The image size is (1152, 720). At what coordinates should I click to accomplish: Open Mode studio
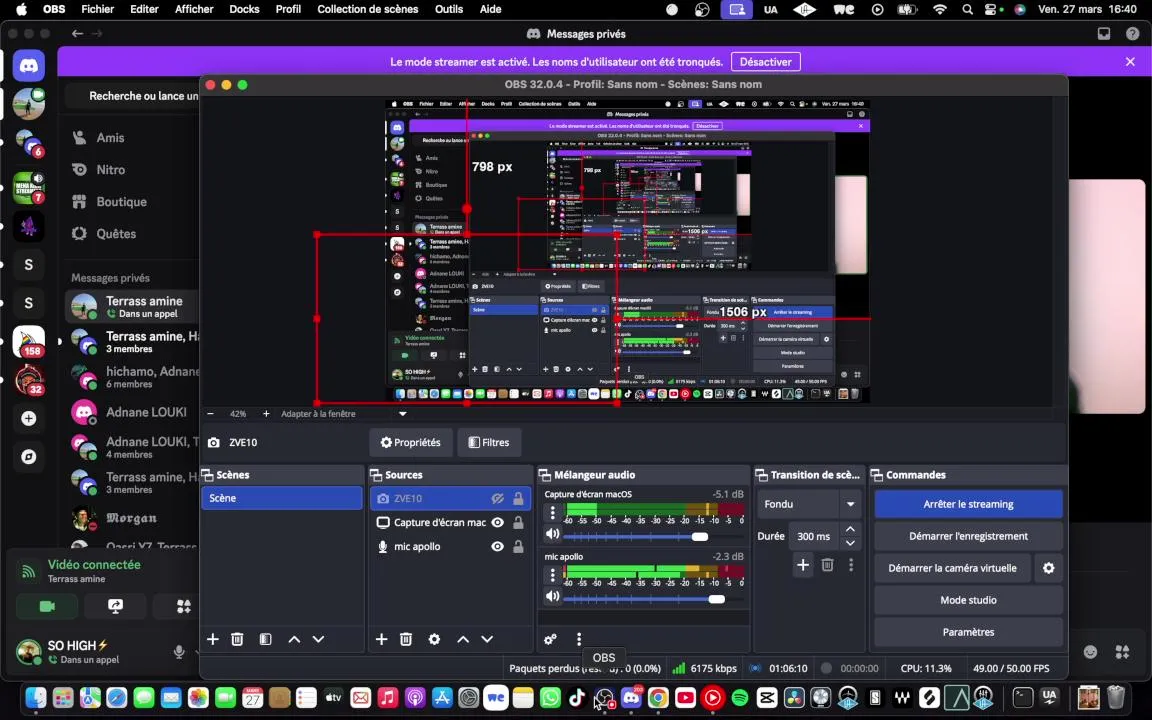tap(968, 600)
